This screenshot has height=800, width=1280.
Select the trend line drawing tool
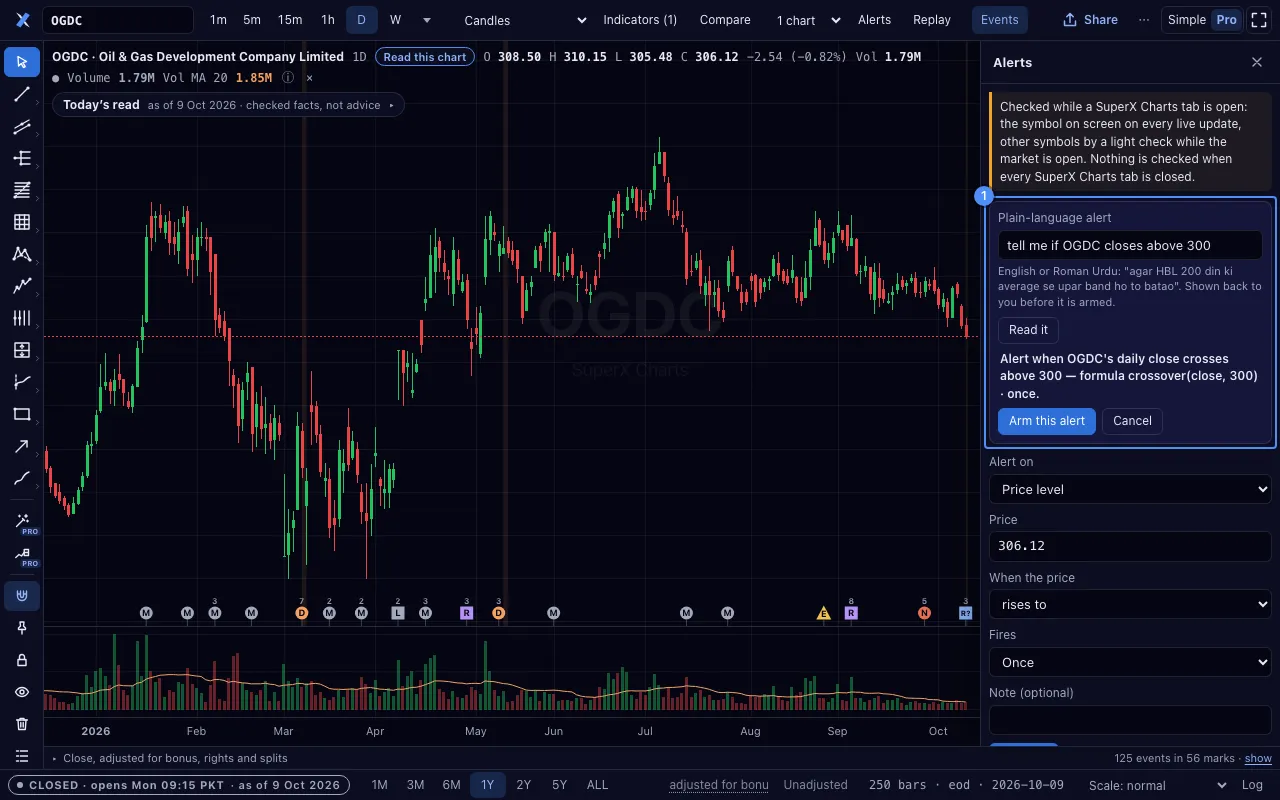tap(22, 94)
